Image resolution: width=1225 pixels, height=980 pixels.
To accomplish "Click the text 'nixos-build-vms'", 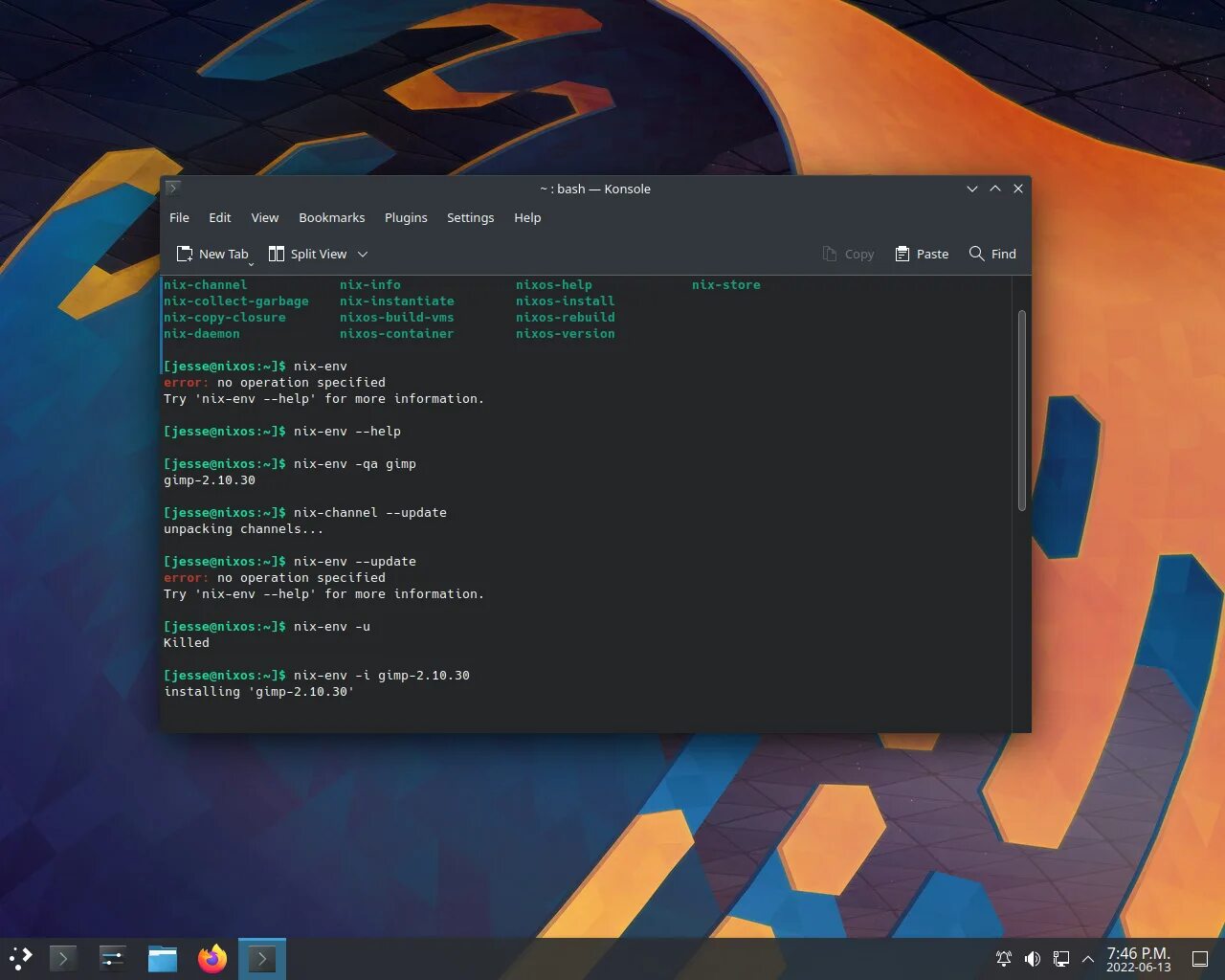I will (x=397, y=317).
